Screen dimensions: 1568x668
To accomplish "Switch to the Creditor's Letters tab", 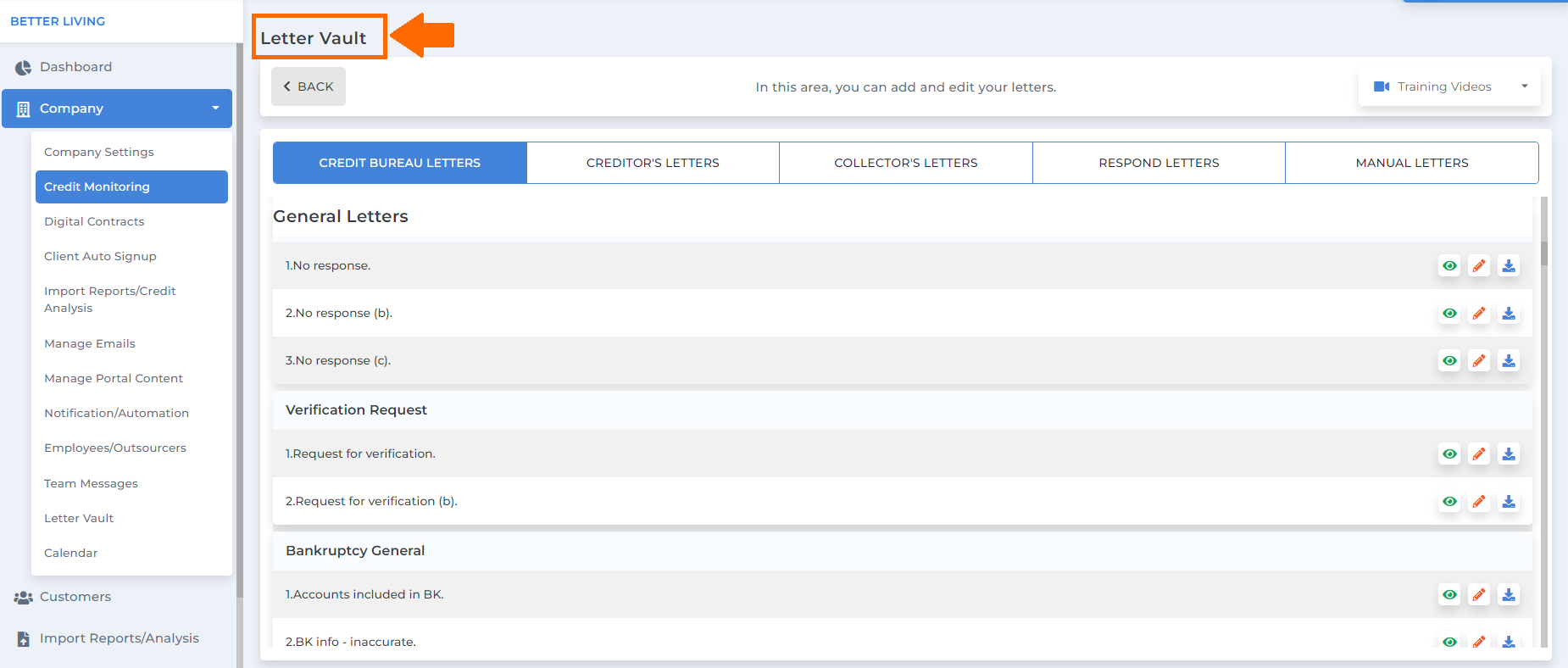I will point(653,163).
